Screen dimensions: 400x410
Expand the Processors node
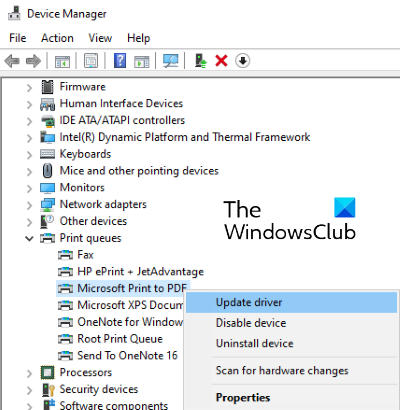pyautogui.click(x=29, y=373)
